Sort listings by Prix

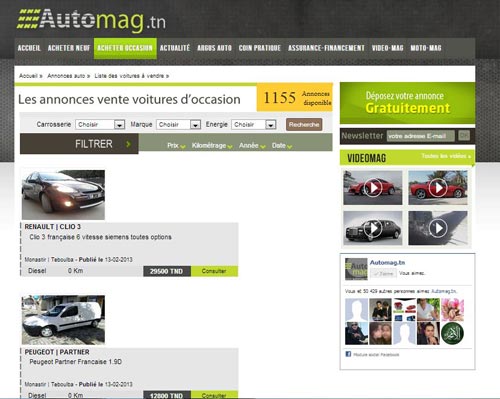point(176,146)
